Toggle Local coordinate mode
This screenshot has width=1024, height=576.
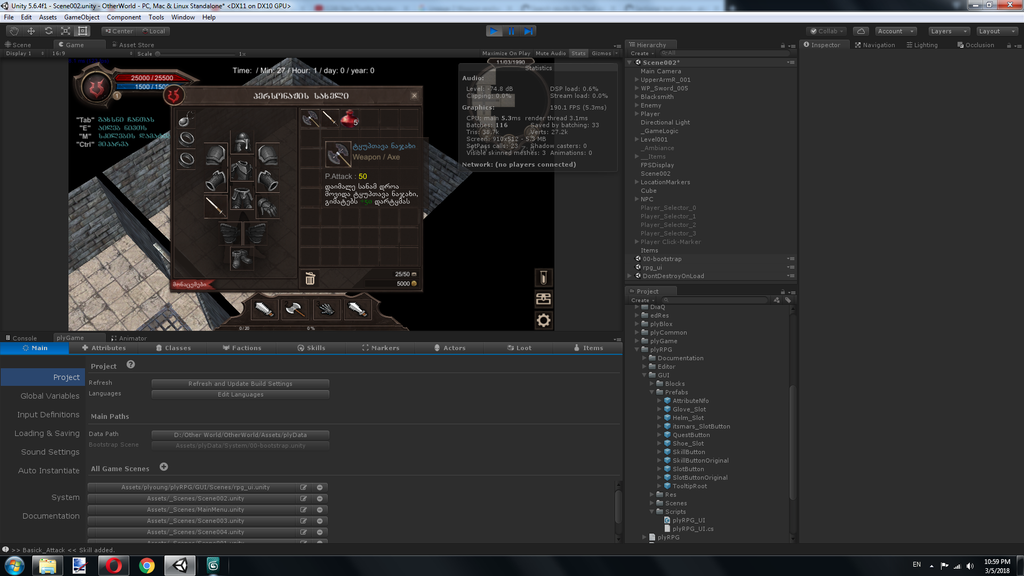(154, 31)
